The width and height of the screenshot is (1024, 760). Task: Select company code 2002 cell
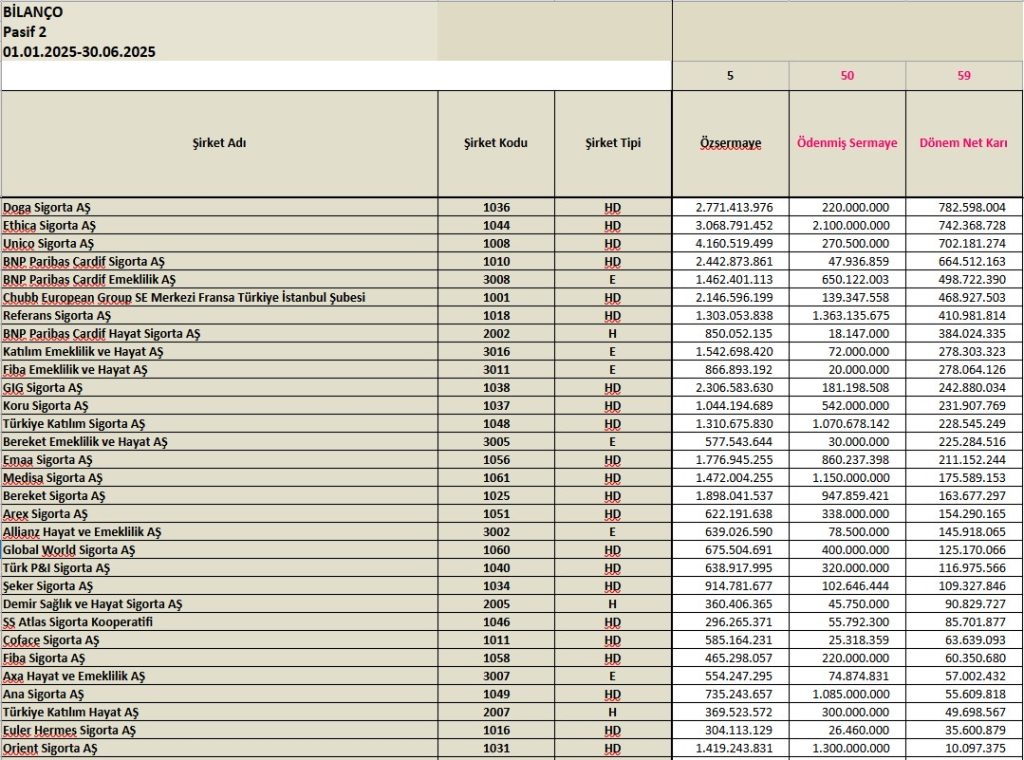pyautogui.click(x=496, y=334)
